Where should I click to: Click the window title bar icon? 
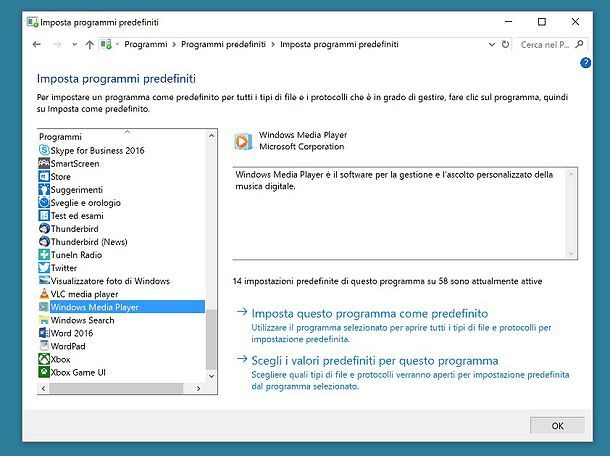32,22
